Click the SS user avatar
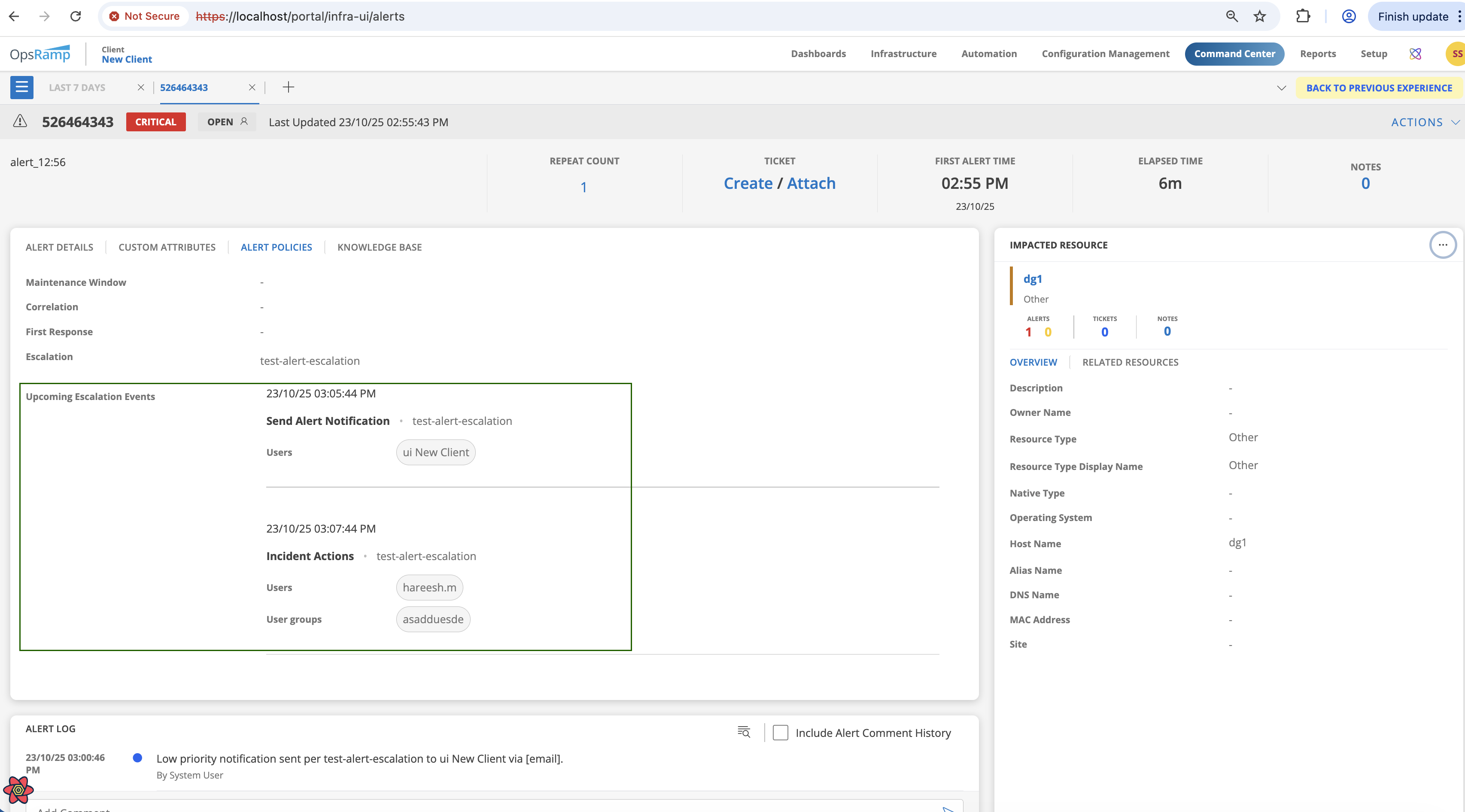The image size is (1465, 812). point(1455,54)
